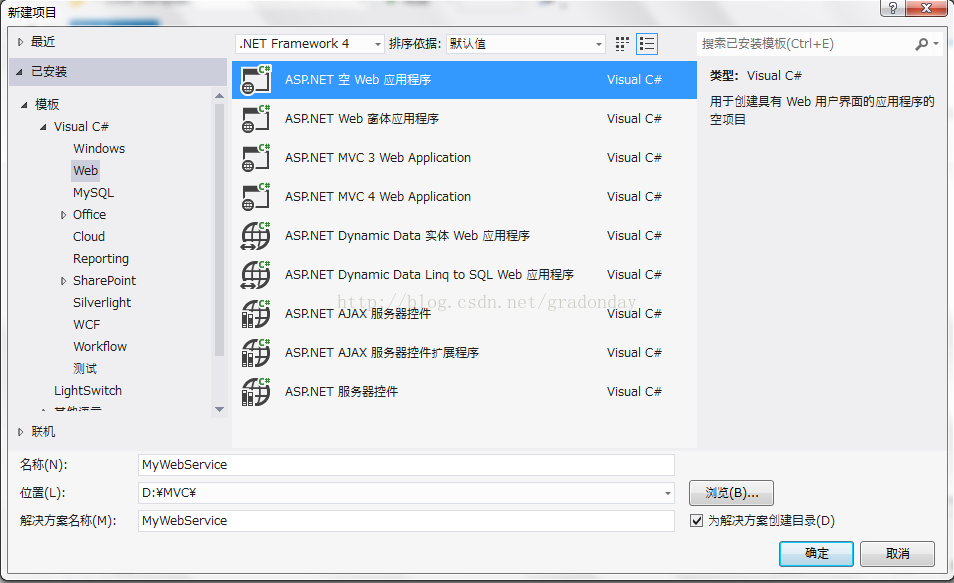Close the 新建项目 dialog
Viewport: 954px width, 583px height.
pos(926,8)
